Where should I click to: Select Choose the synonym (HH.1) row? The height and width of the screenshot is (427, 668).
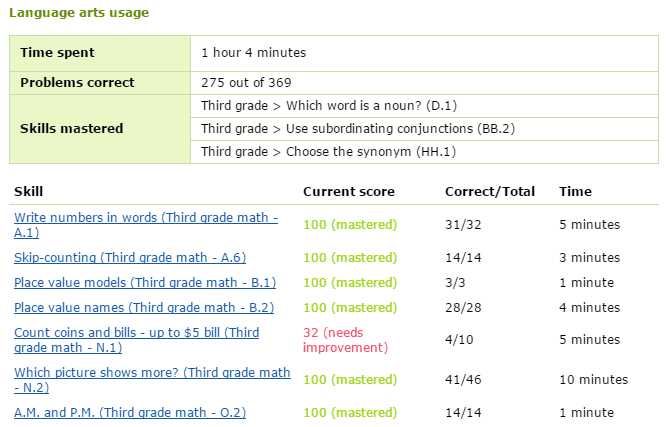pos(424,152)
